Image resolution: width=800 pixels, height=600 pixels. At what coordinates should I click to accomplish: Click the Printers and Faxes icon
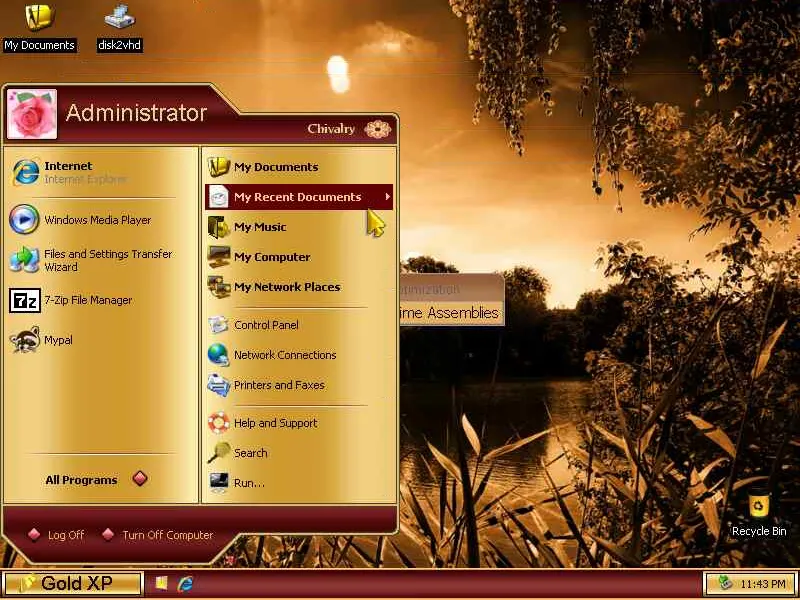[x=218, y=385]
